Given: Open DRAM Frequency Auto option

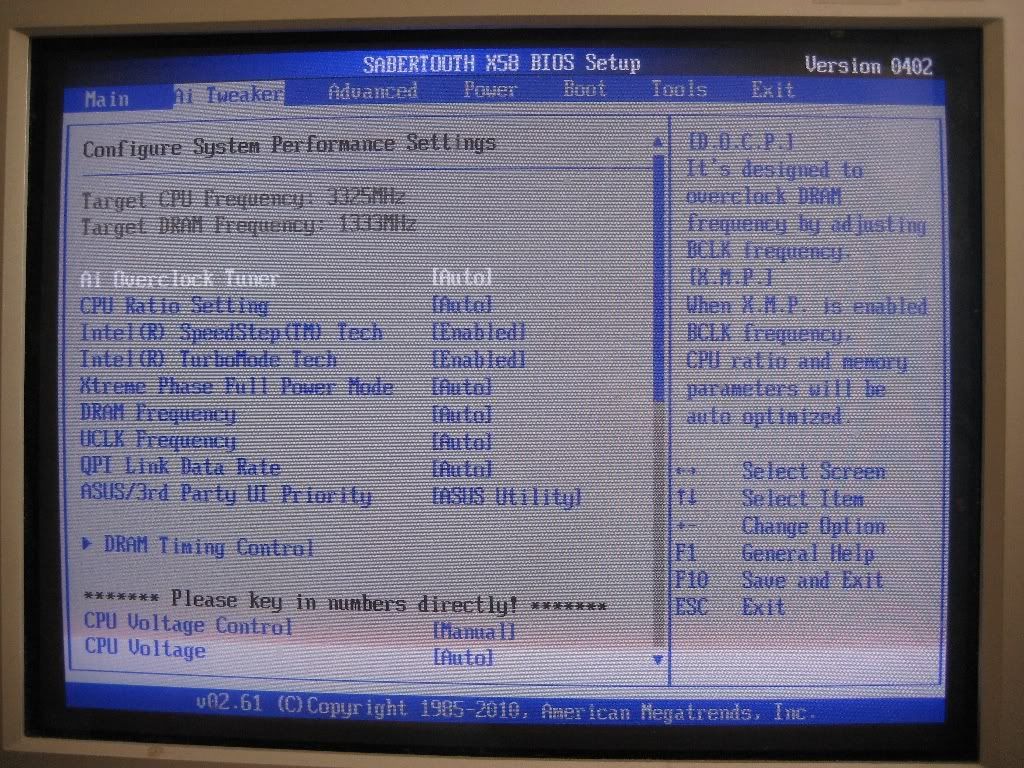Looking at the screenshot, I should click(462, 414).
